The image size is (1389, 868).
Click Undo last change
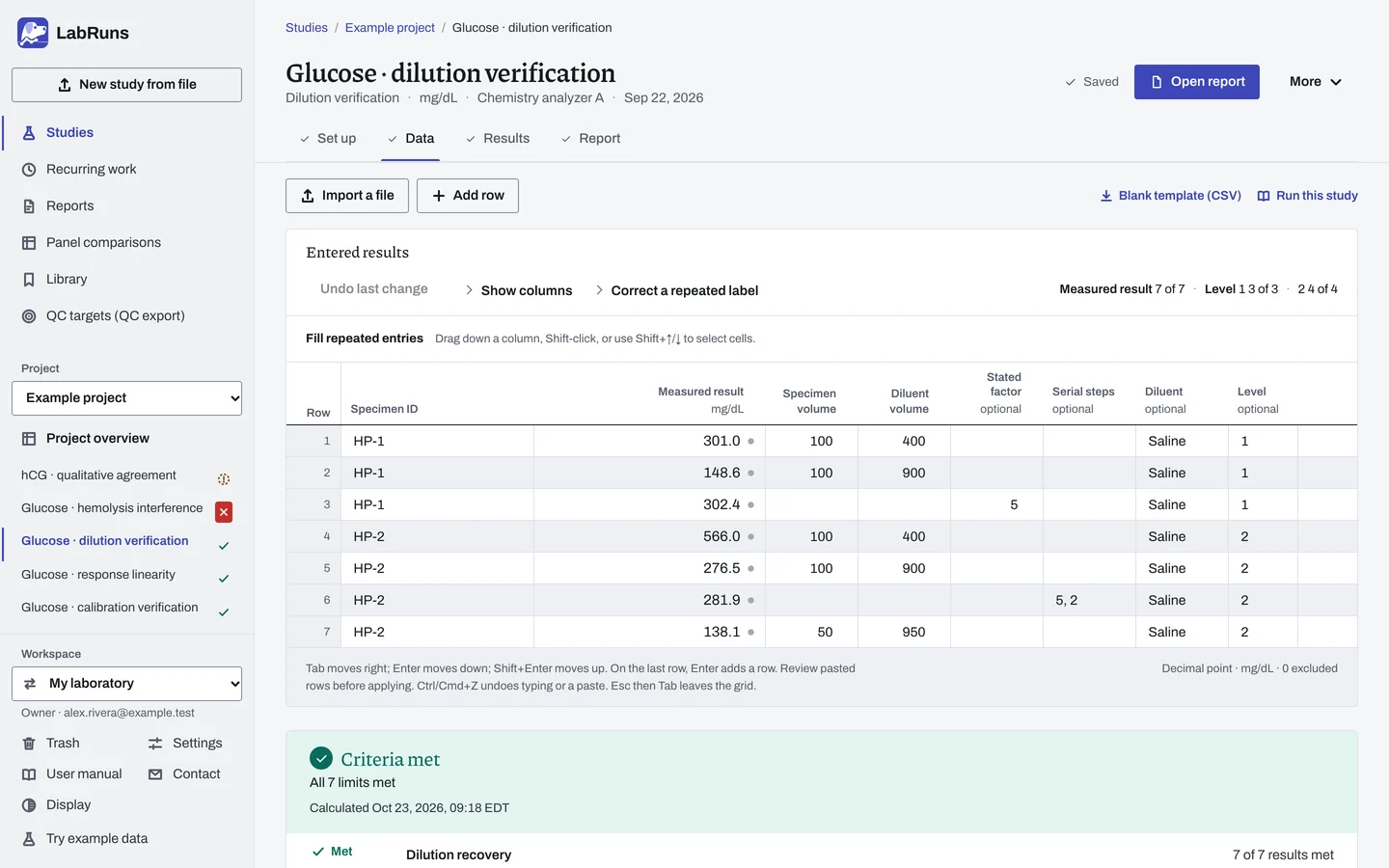tap(374, 289)
